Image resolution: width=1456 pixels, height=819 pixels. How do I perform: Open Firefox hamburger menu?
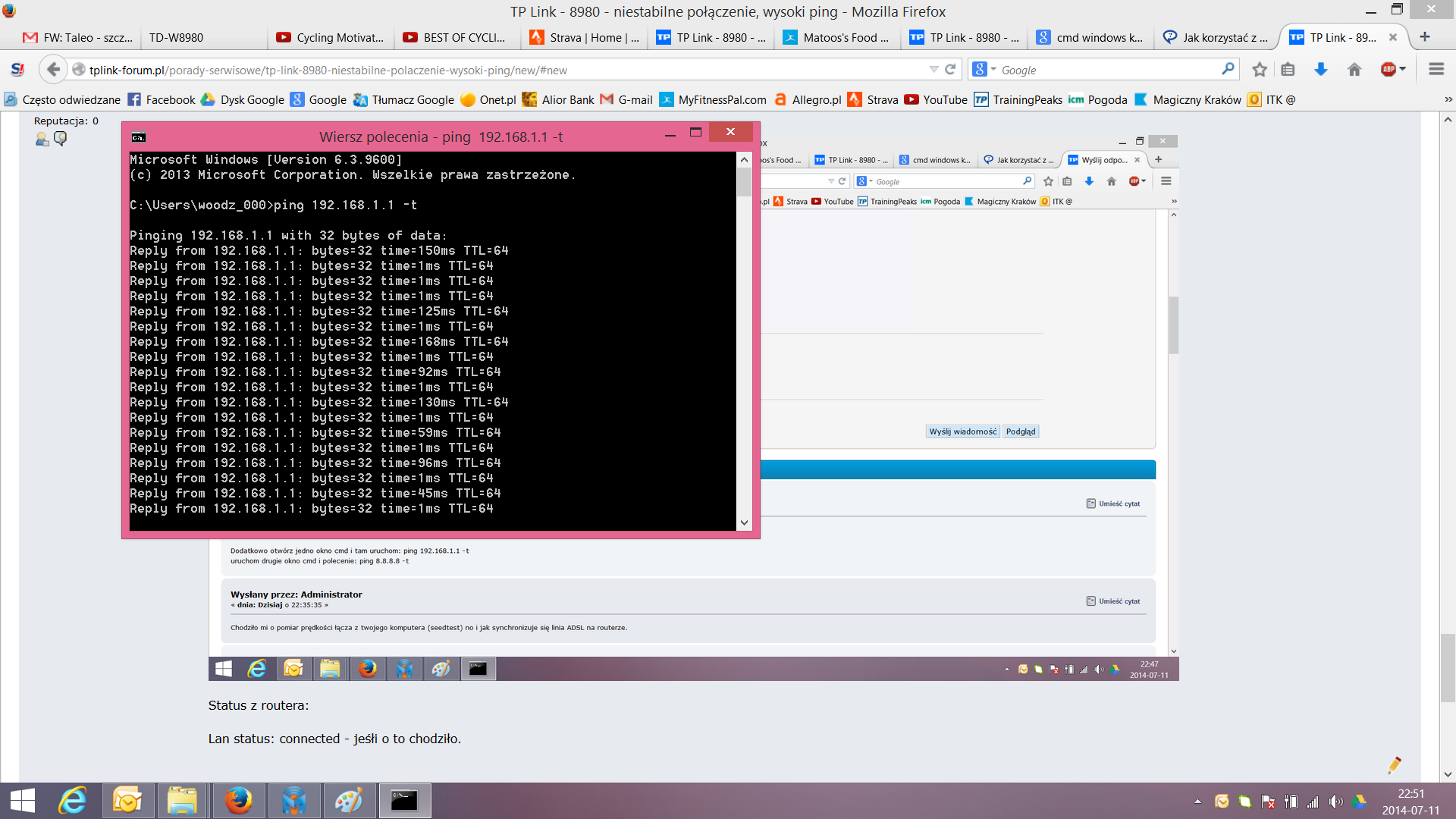click(1436, 70)
